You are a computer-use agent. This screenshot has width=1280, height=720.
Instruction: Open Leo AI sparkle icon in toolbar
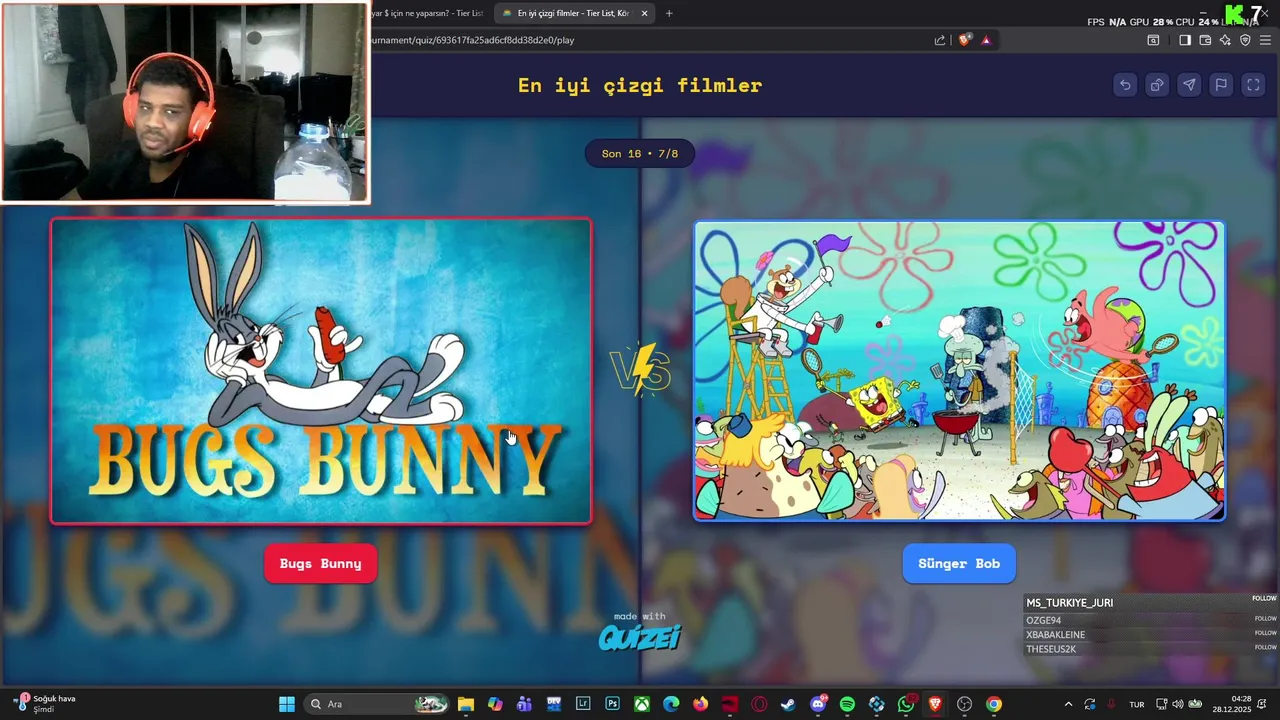pos(1225,40)
